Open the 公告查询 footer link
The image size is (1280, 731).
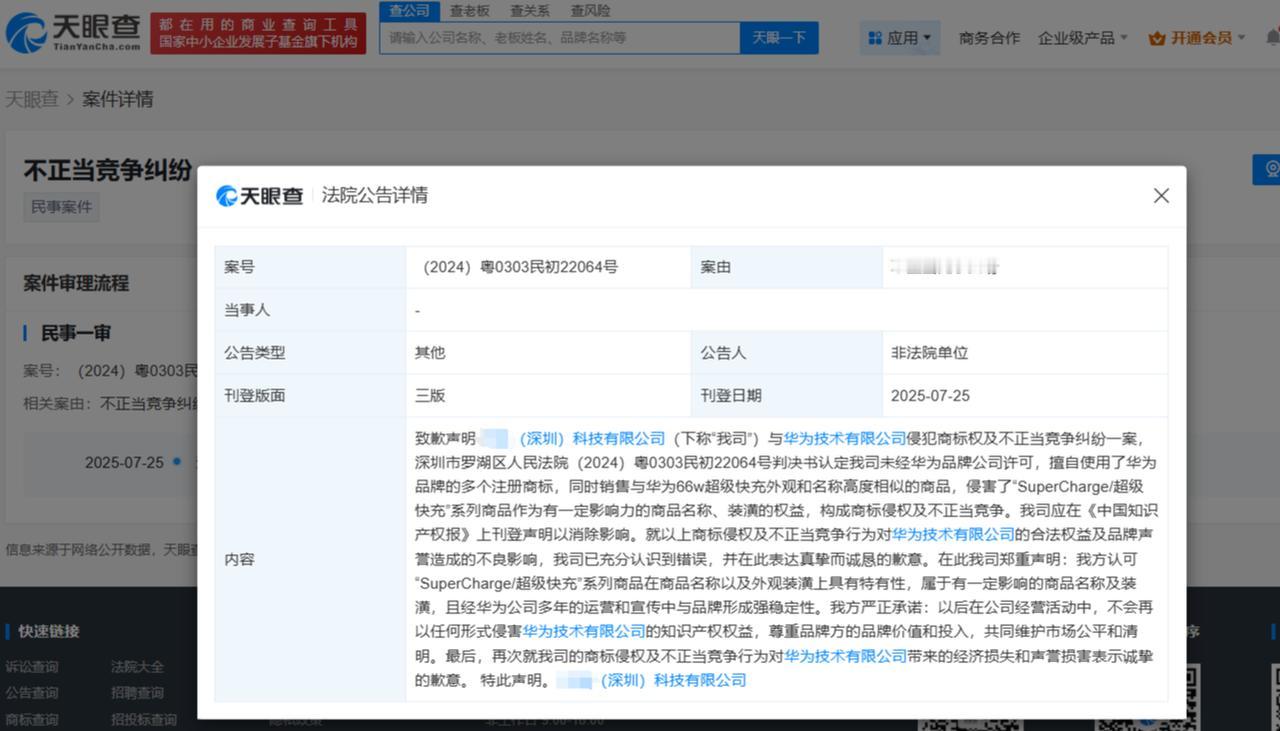click(32, 693)
